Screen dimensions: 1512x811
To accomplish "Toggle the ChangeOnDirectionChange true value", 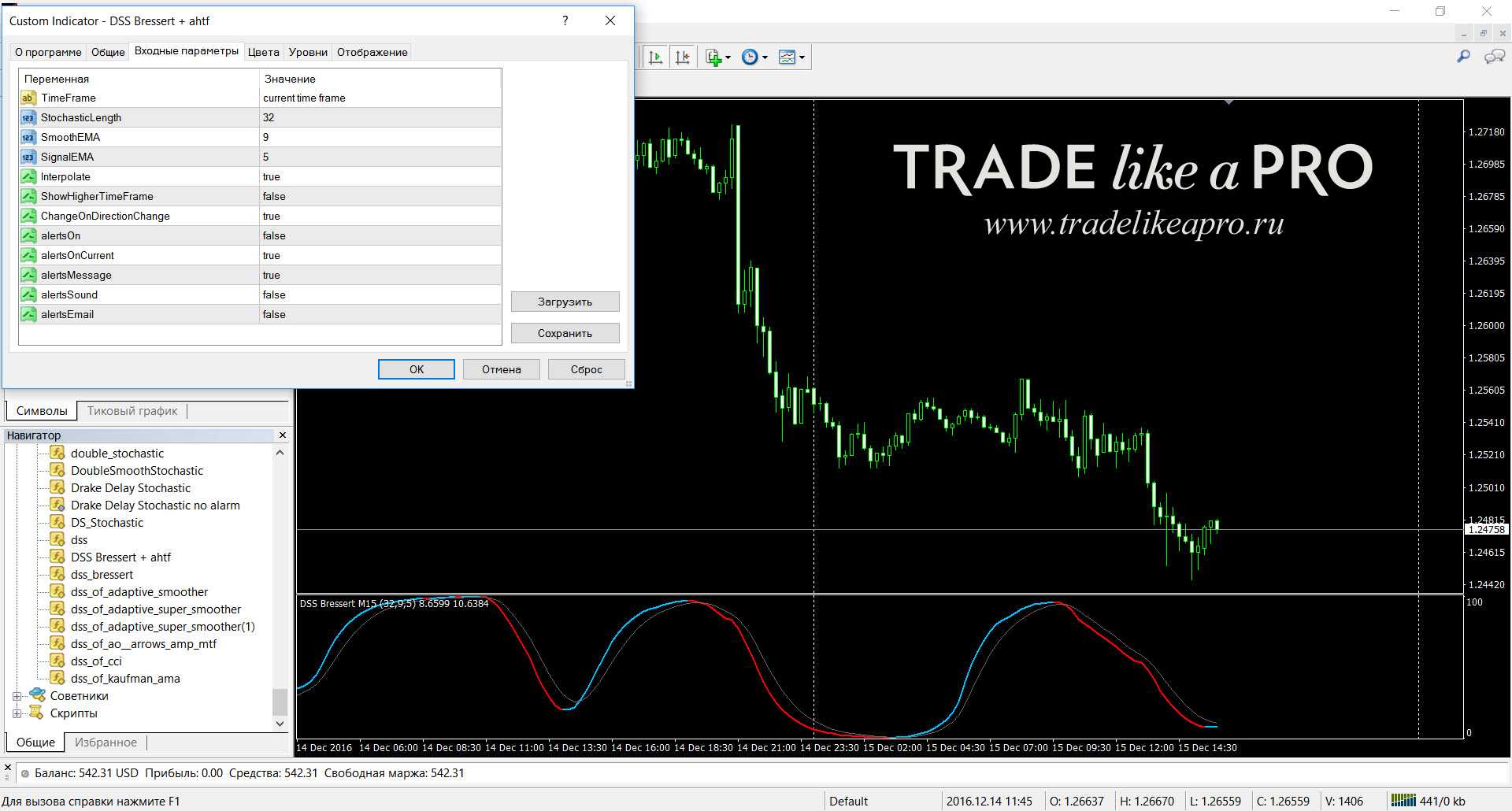I will (x=380, y=216).
